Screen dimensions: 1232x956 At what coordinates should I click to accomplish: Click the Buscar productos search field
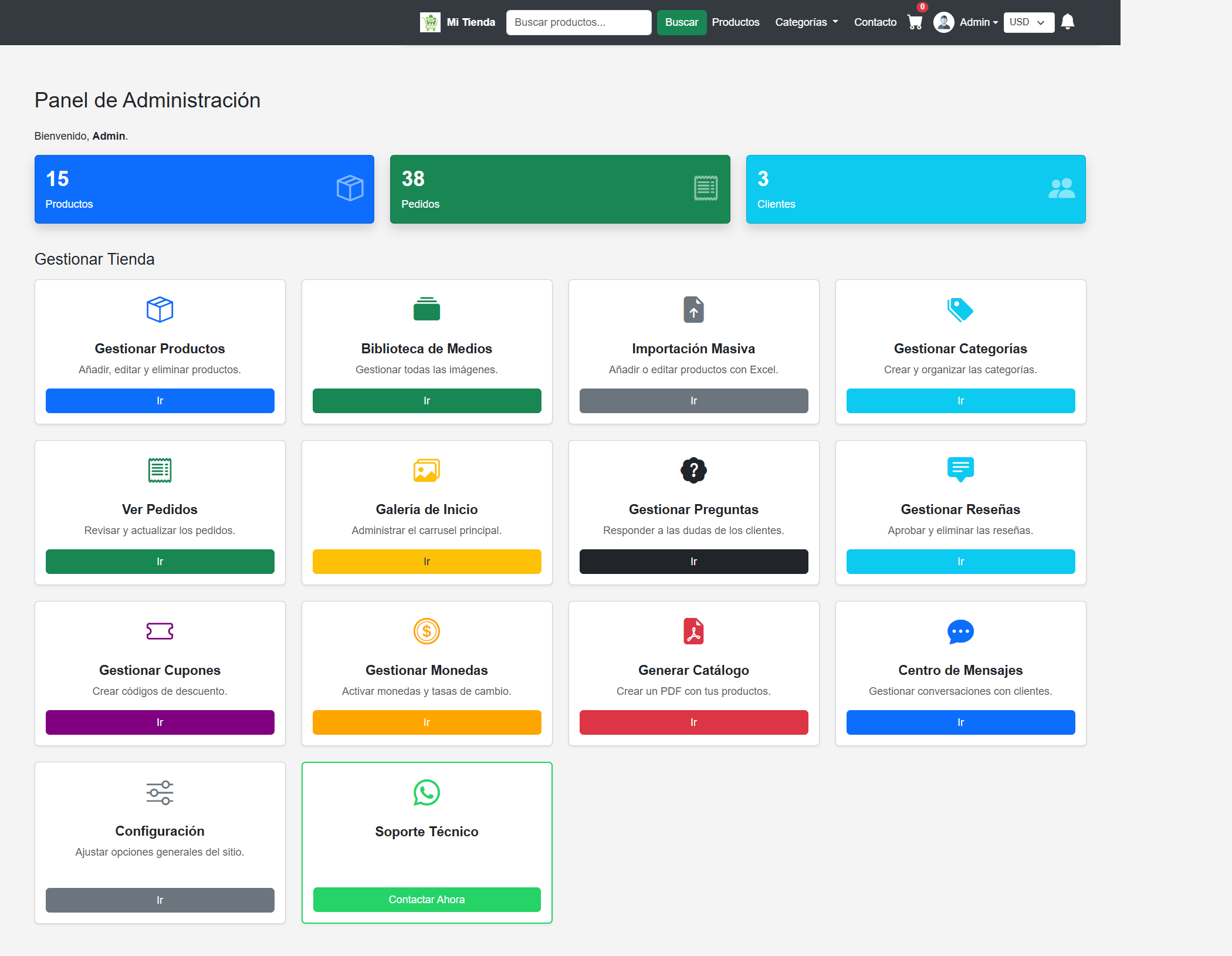pos(578,22)
